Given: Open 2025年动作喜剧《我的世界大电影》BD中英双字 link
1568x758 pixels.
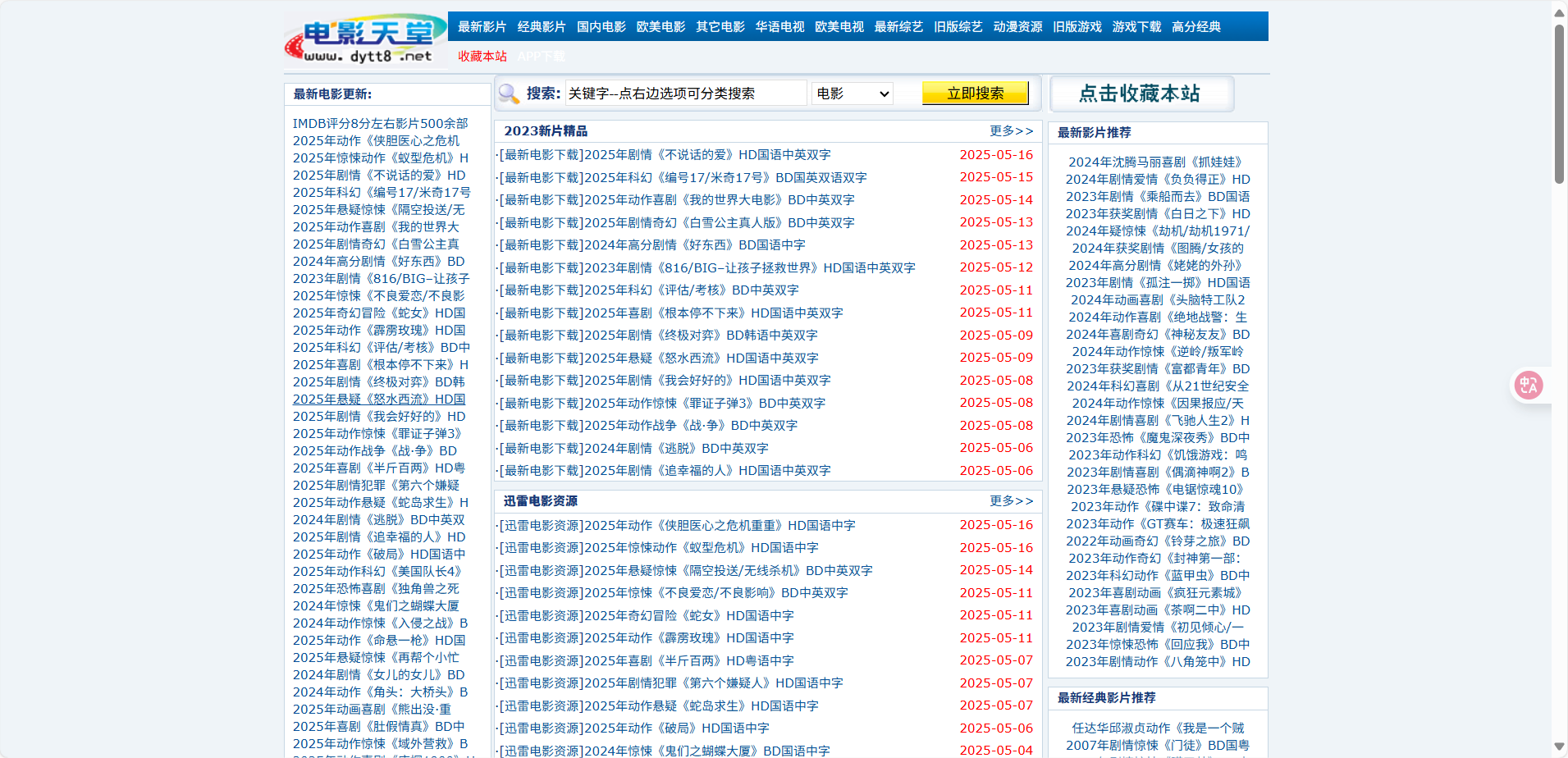Looking at the screenshot, I should (719, 200).
